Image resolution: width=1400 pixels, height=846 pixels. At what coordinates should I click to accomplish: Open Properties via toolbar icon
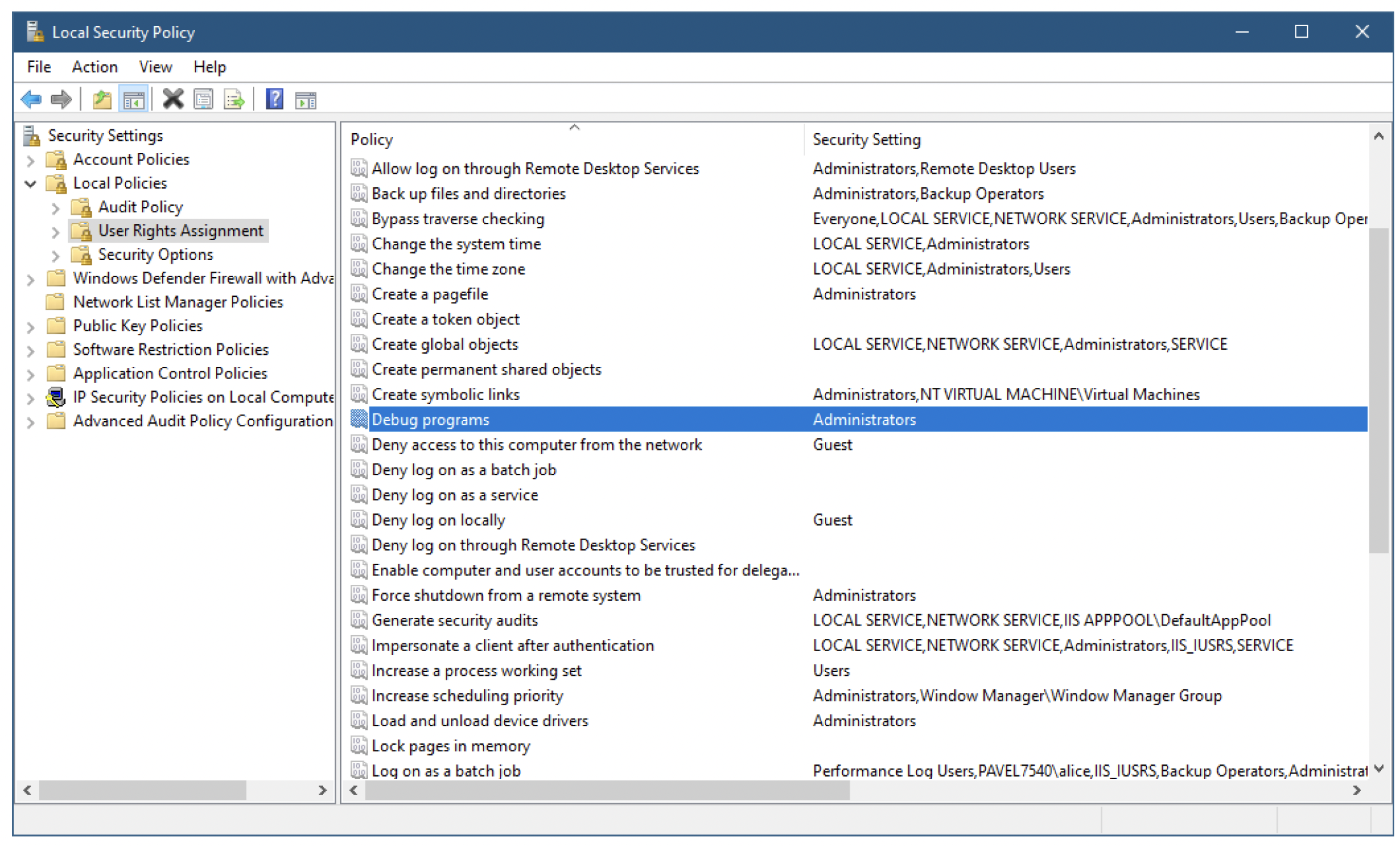[204, 99]
